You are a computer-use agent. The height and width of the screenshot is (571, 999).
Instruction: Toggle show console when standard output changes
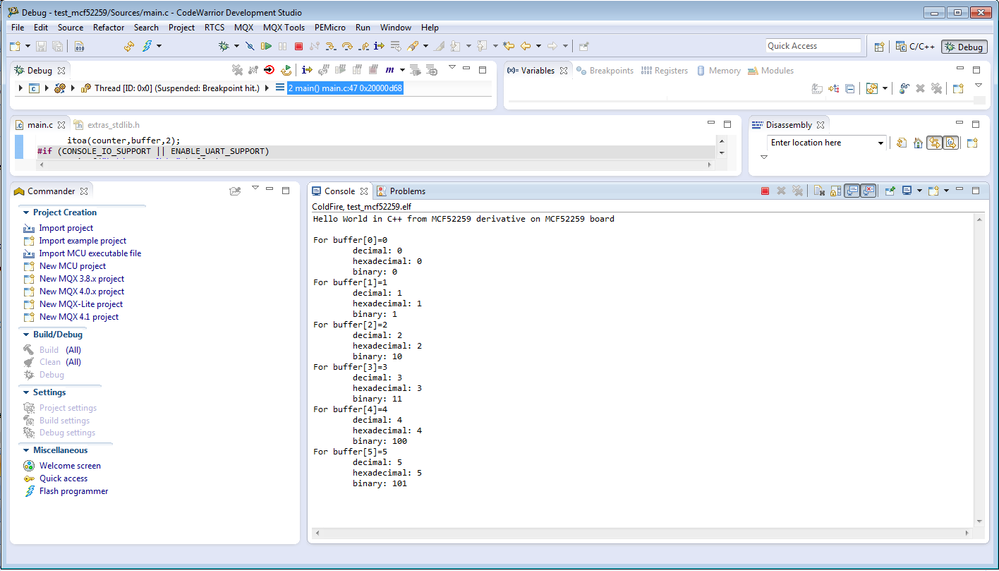pyautogui.click(x=852, y=191)
